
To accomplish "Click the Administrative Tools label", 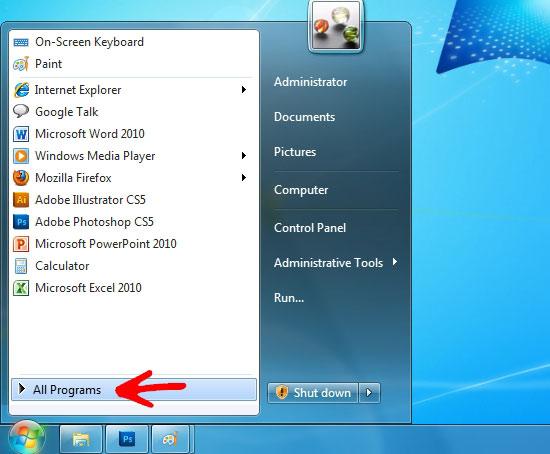I will [x=328, y=263].
